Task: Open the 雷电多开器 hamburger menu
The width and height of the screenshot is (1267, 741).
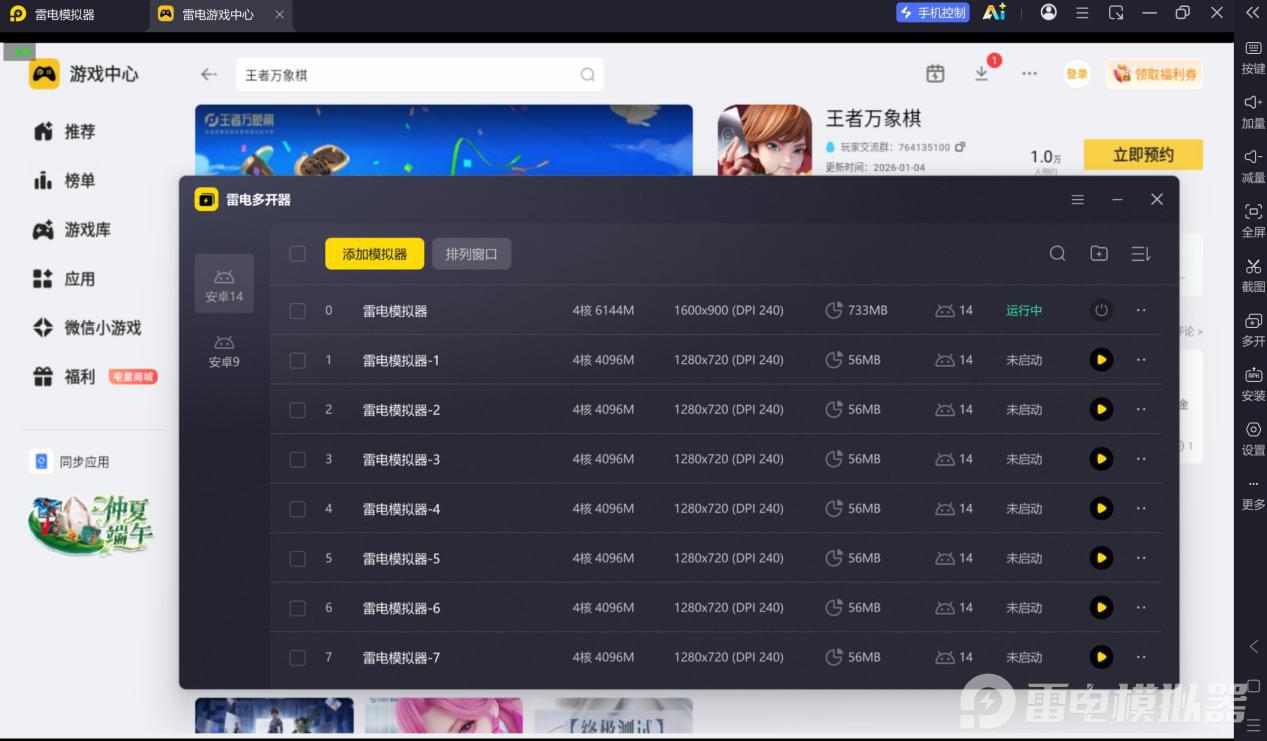Action: 1078,200
